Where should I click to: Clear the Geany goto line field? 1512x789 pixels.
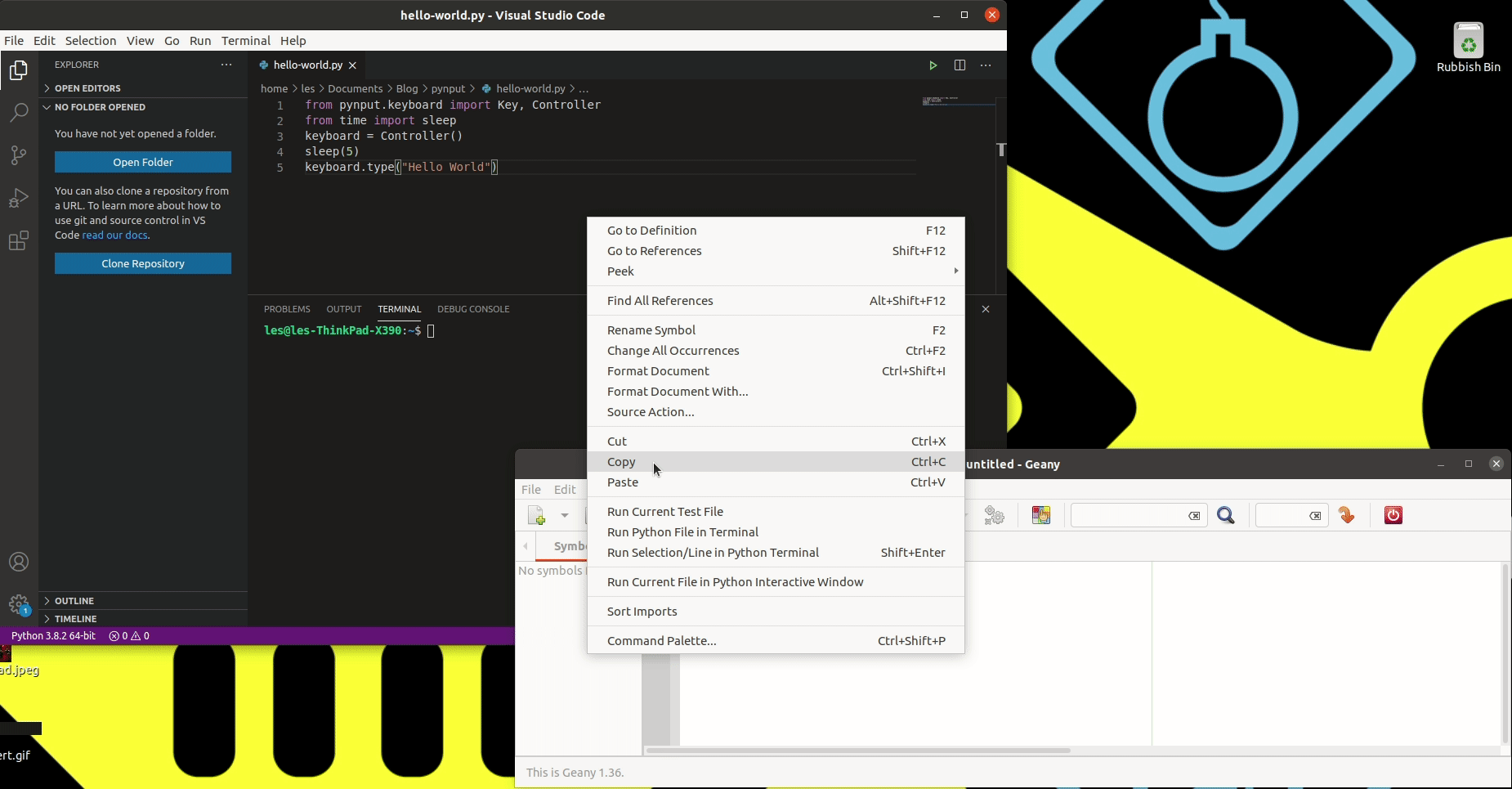tap(1315, 516)
